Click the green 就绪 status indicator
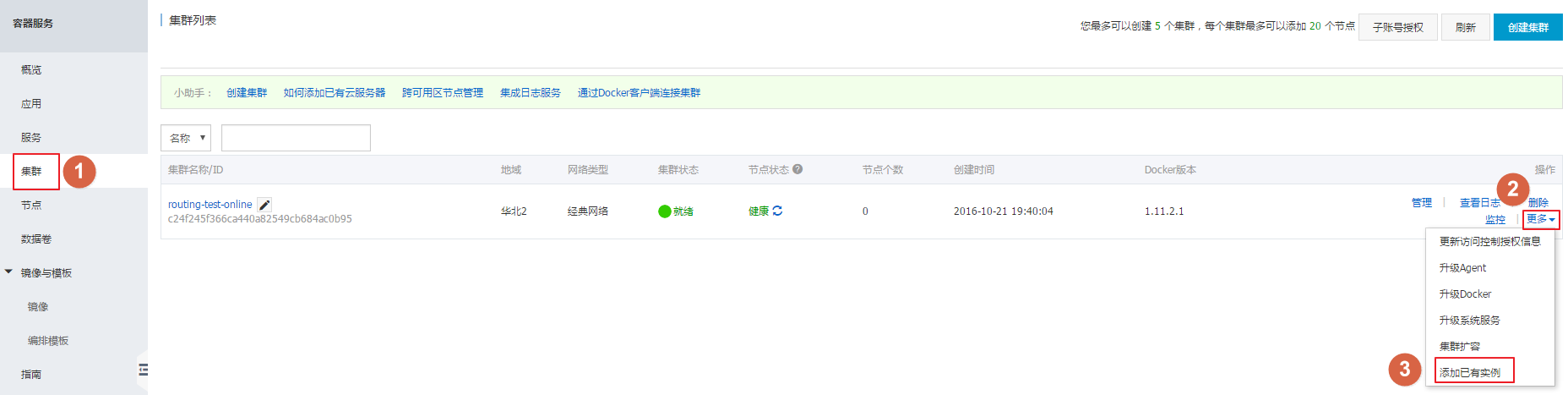Screen dimensions: 1568x395 (x=675, y=211)
